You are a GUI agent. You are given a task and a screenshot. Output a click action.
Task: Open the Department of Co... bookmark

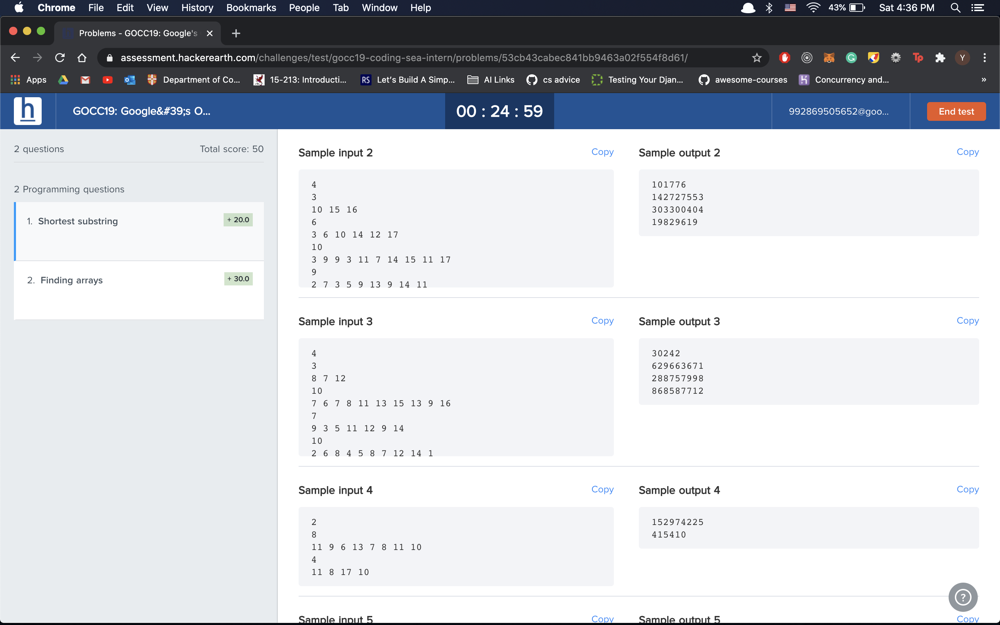tap(193, 80)
